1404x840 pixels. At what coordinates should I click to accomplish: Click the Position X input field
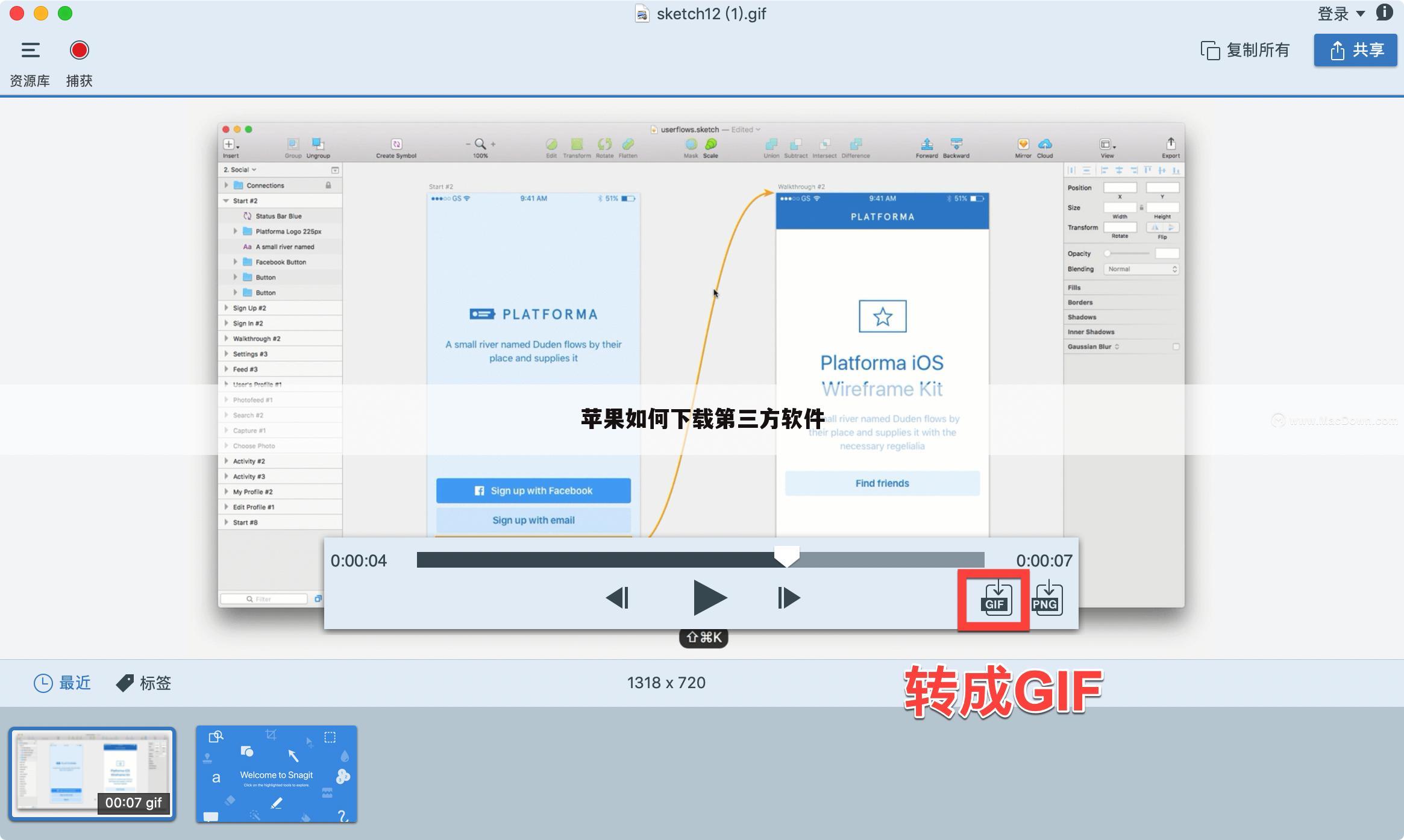(1120, 187)
